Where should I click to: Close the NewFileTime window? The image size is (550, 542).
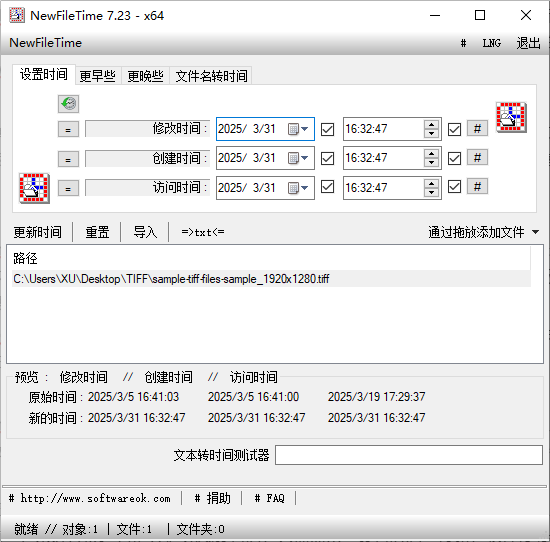pyautogui.click(x=526, y=15)
